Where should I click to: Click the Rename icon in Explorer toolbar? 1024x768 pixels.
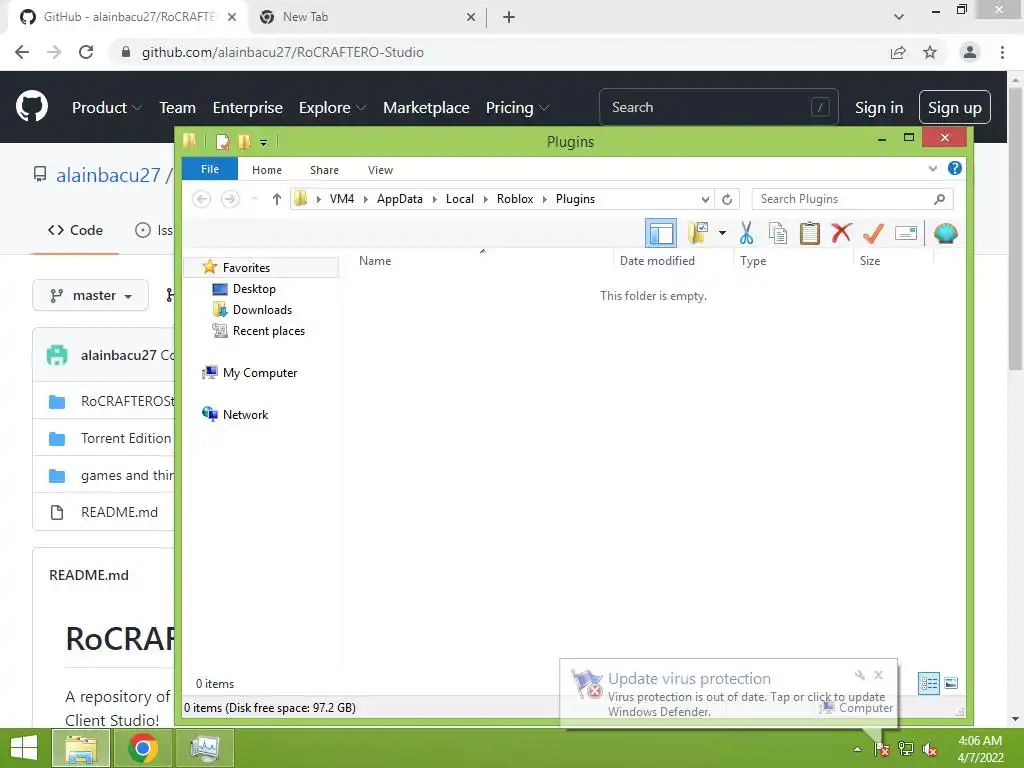[x=906, y=233]
